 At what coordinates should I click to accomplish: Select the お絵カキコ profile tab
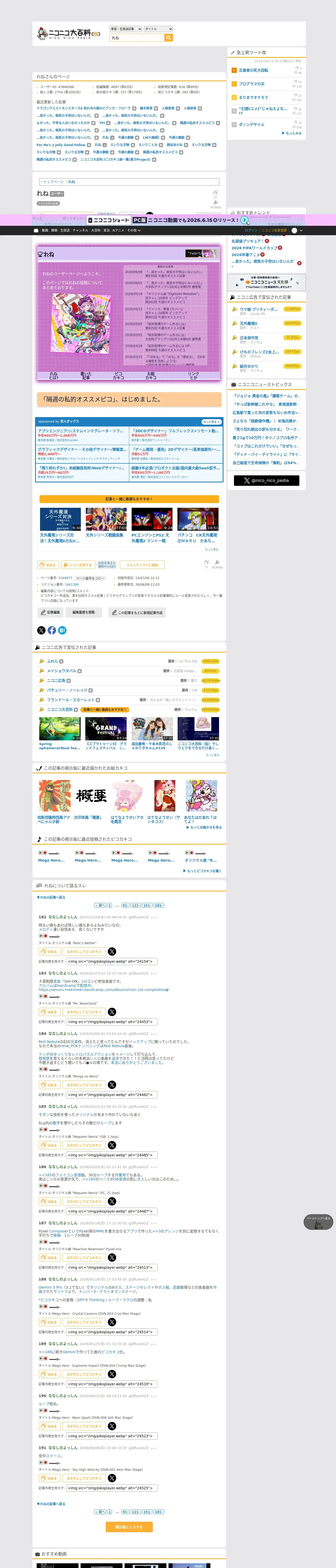click(x=151, y=376)
